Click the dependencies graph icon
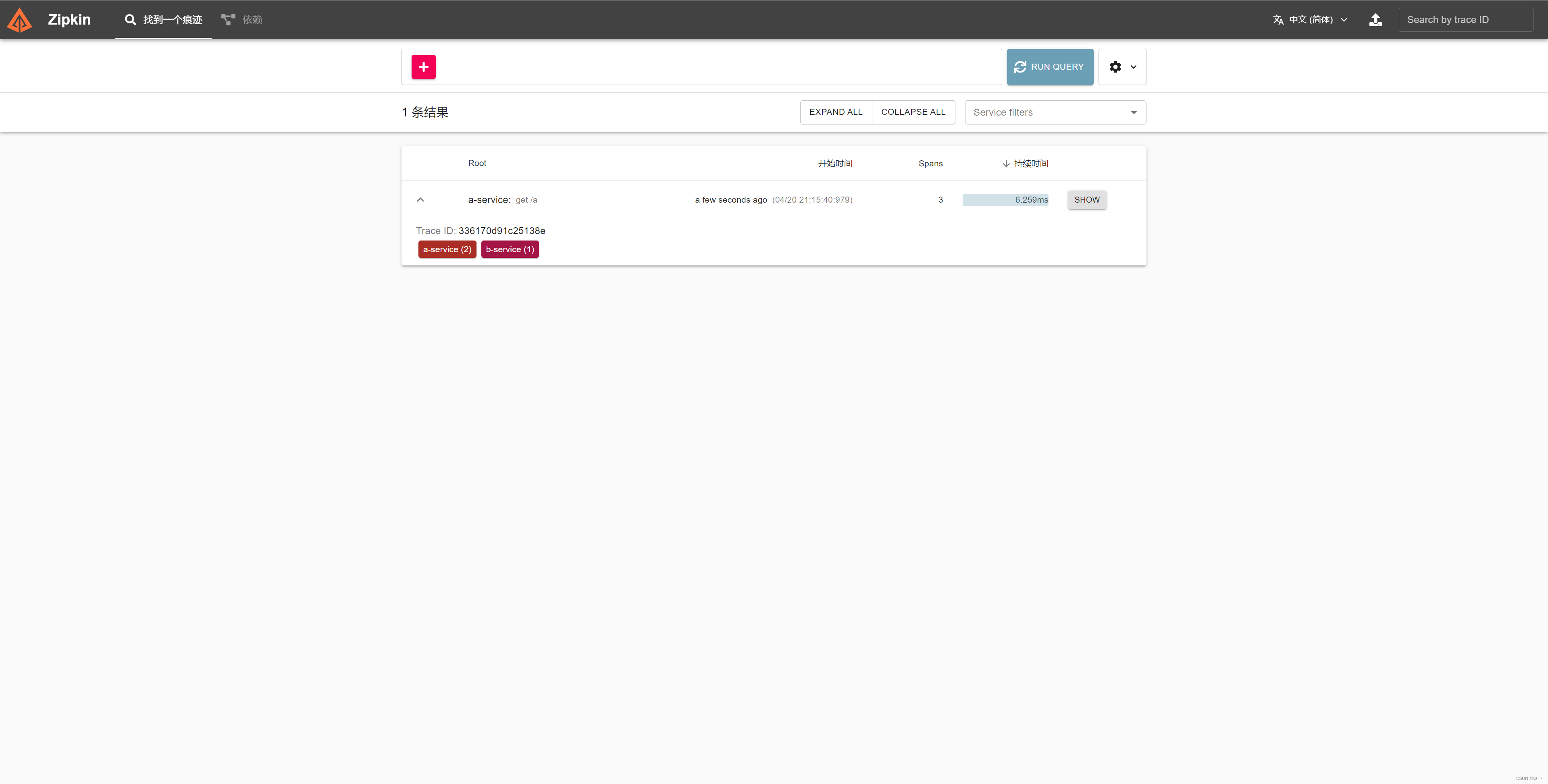This screenshot has width=1548, height=784. pos(227,19)
